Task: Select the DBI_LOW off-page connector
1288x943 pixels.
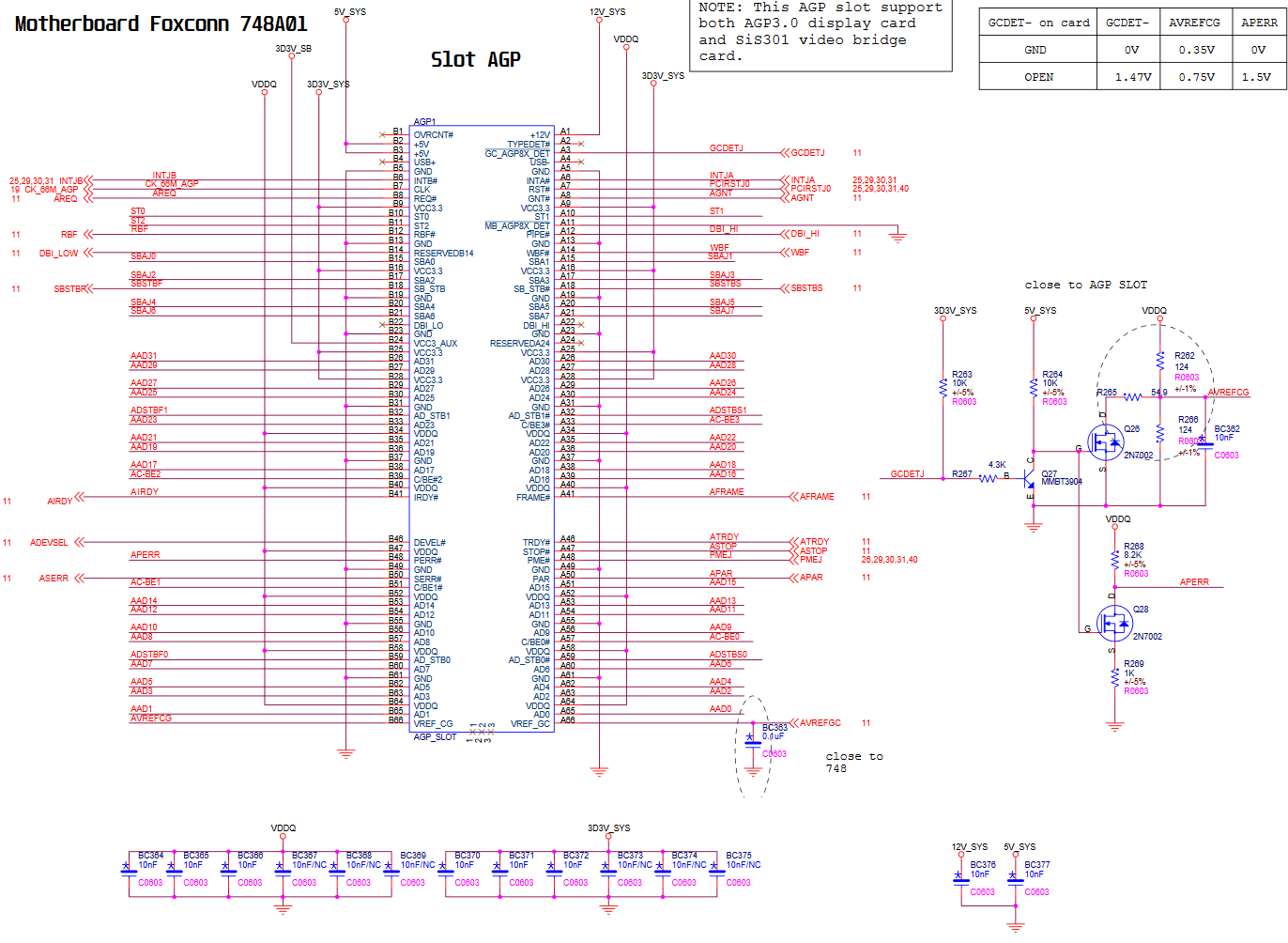Action: tap(66, 253)
